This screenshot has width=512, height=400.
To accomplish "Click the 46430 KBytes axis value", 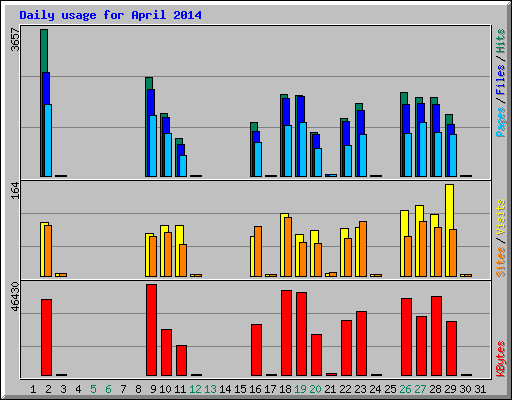I will 16,296.
